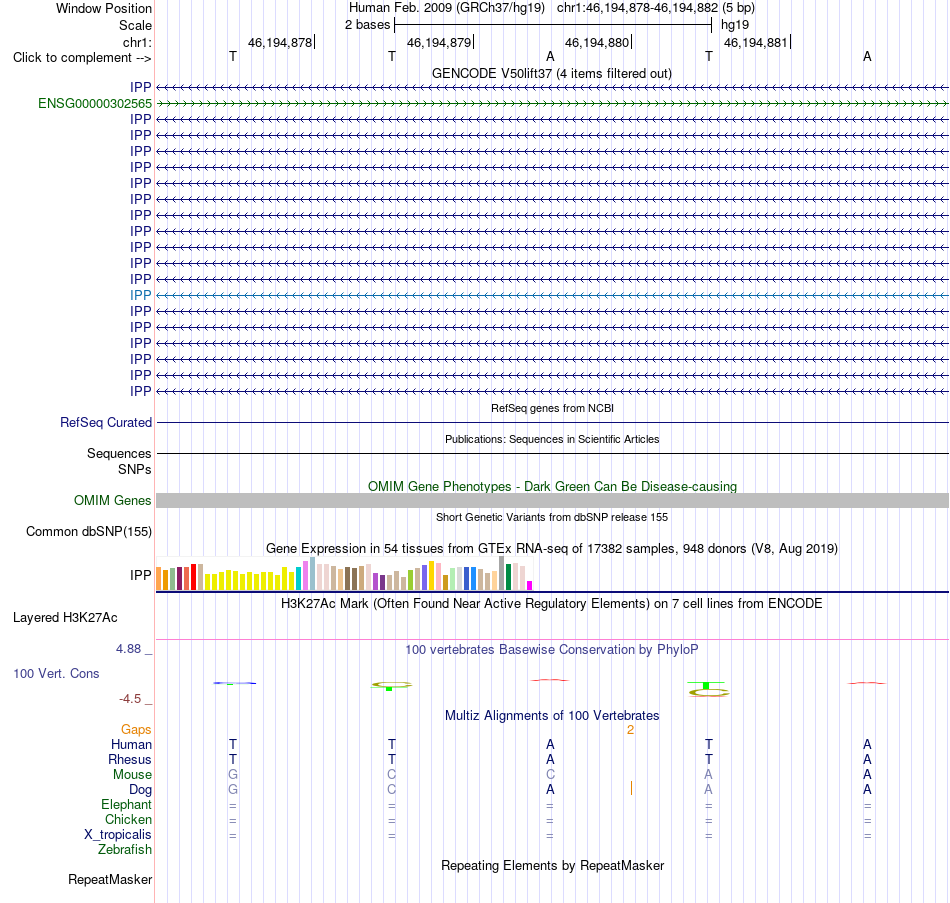Click 'Repeating Elements by RepeatMasker' title
950x903 pixels.
pyautogui.click(x=553, y=865)
